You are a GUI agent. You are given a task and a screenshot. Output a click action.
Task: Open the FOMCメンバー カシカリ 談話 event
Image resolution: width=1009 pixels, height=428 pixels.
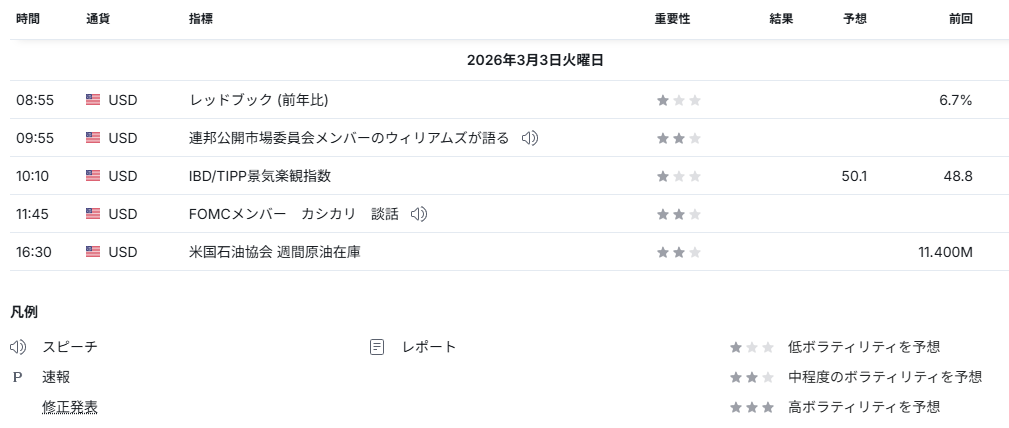(294, 214)
